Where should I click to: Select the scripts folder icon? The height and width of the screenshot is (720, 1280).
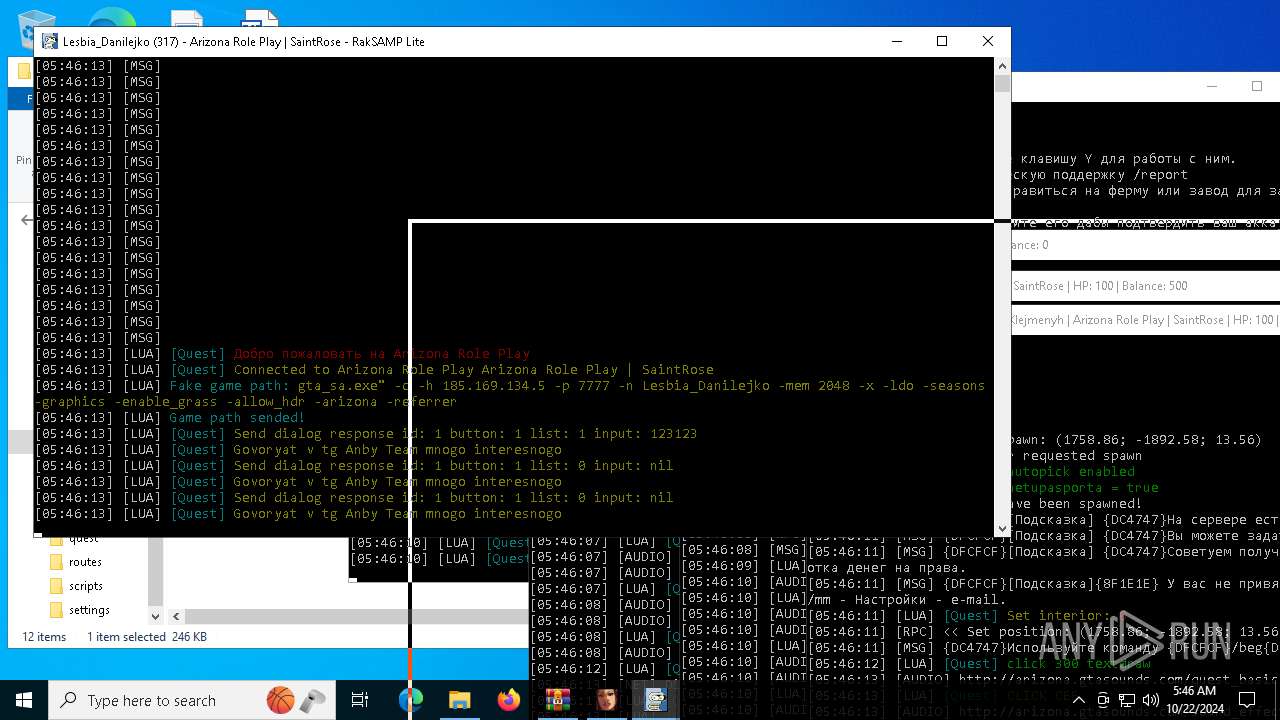56,586
